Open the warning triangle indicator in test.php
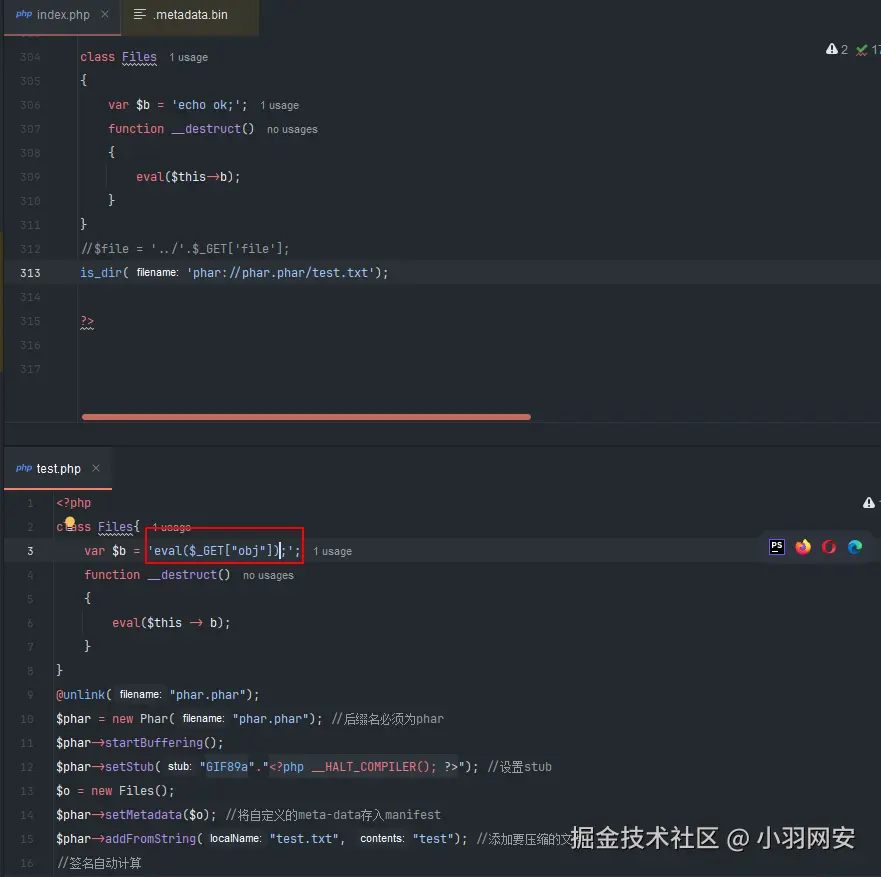This screenshot has width=881, height=877. (869, 503)
